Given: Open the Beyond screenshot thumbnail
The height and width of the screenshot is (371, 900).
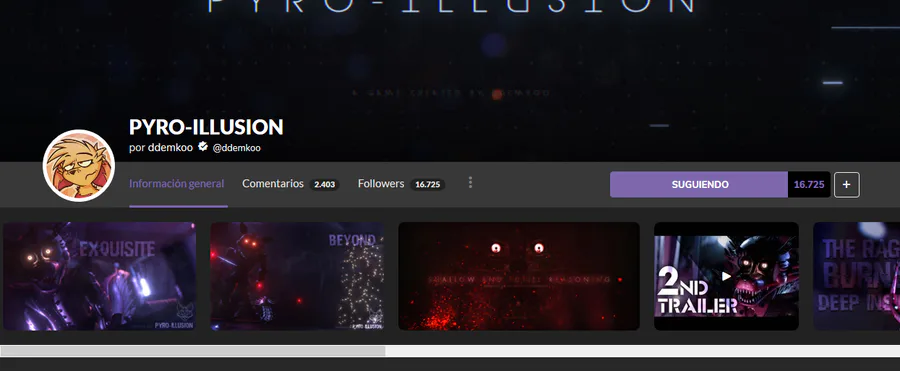Looking at the screenshot, I should point(297,276).
